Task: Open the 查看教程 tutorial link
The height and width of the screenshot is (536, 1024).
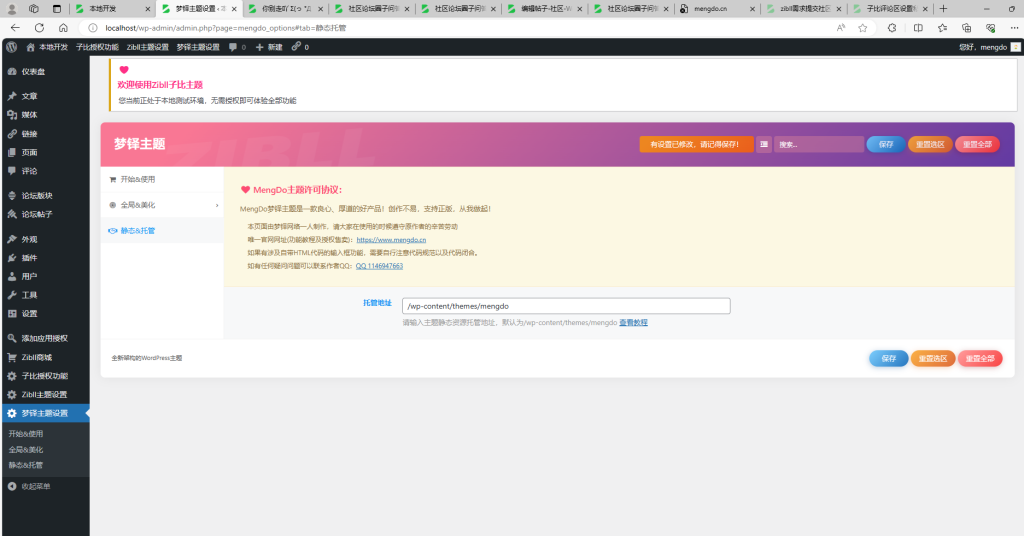Action: click(633, 323)
